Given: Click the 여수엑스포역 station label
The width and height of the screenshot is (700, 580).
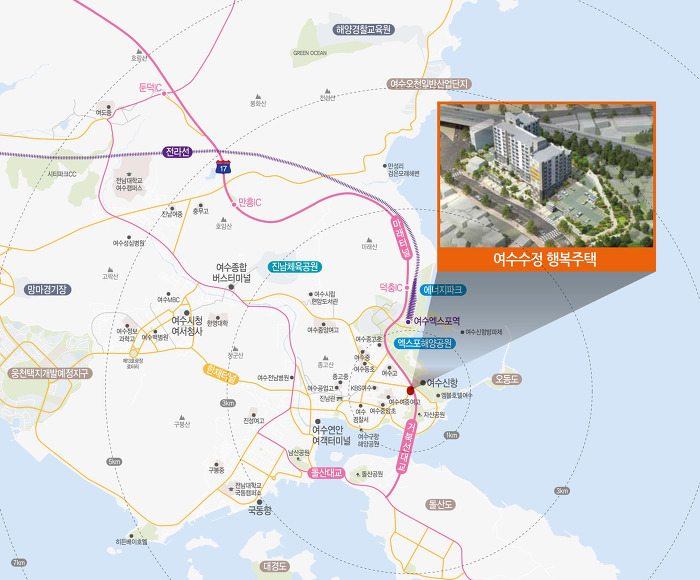Looking at the screenshot, I should pyautogui.click(x=437, y=321).
